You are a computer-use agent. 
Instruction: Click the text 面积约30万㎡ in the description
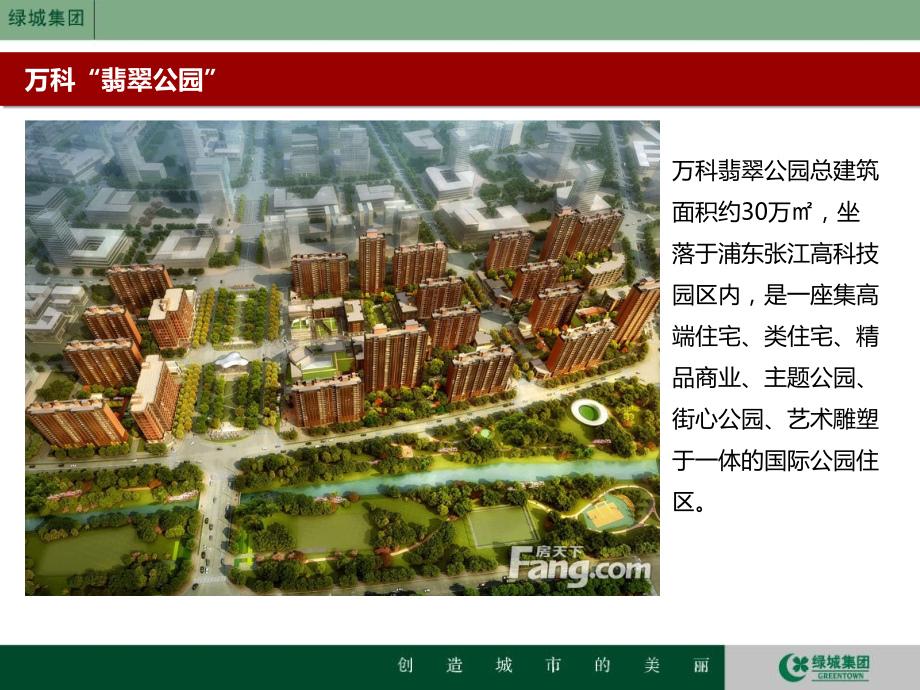click(742, 212)
